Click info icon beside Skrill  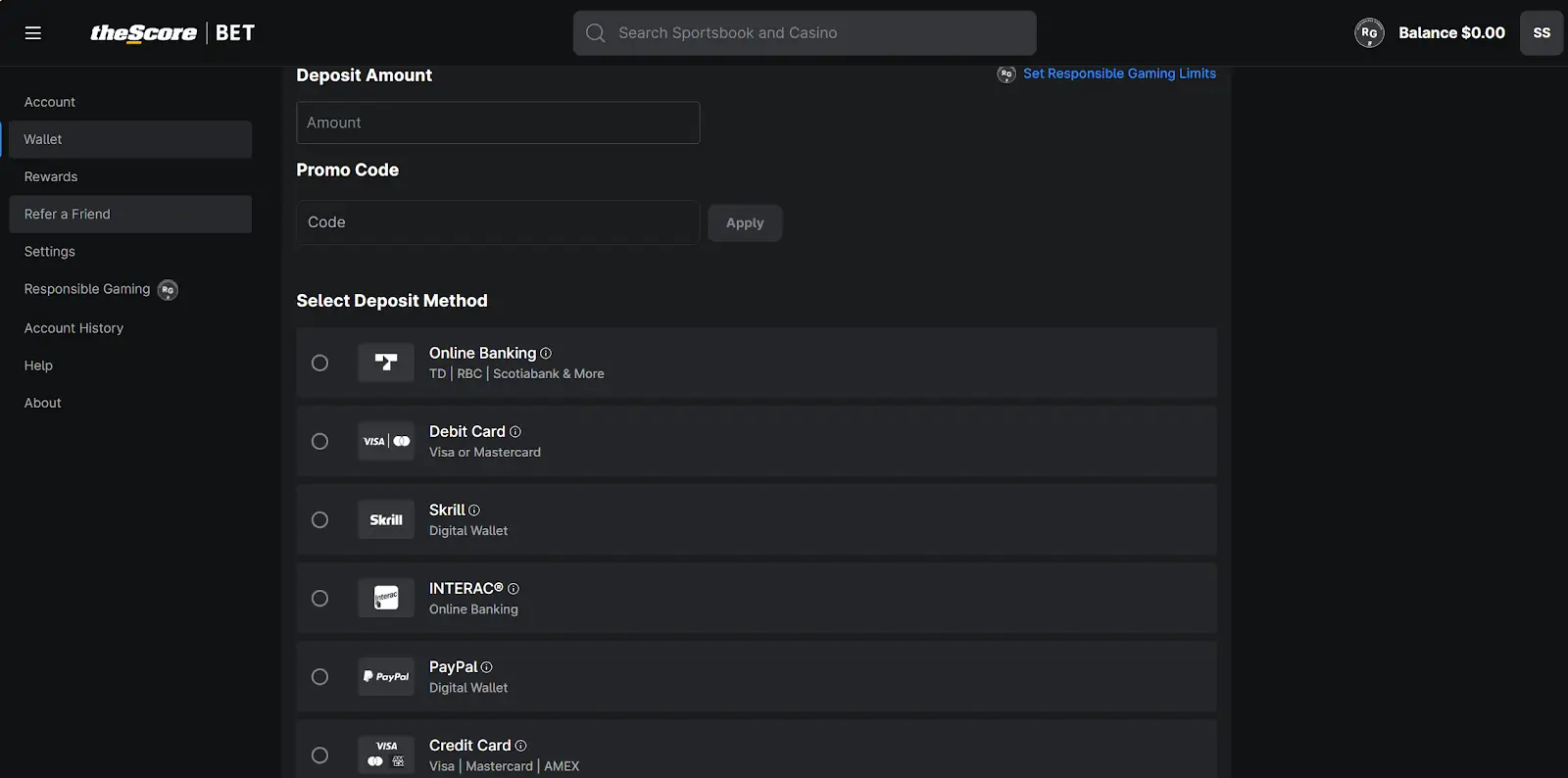tap(474, 511)
